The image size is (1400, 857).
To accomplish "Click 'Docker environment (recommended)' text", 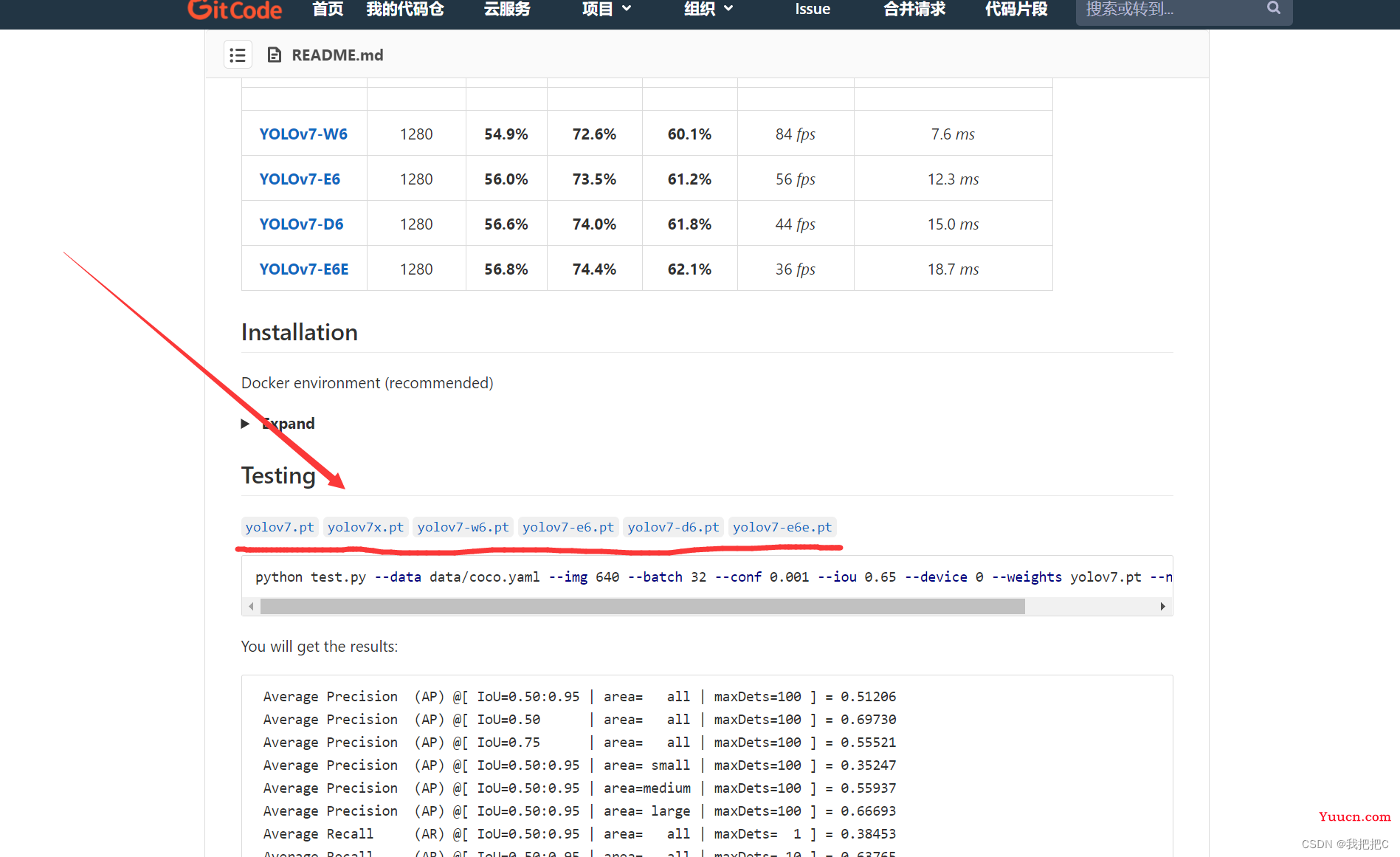I will pos(368,383).
